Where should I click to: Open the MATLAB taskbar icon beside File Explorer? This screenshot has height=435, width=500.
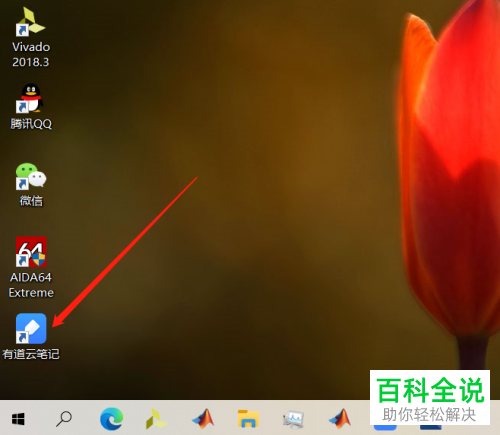point(203,418)
